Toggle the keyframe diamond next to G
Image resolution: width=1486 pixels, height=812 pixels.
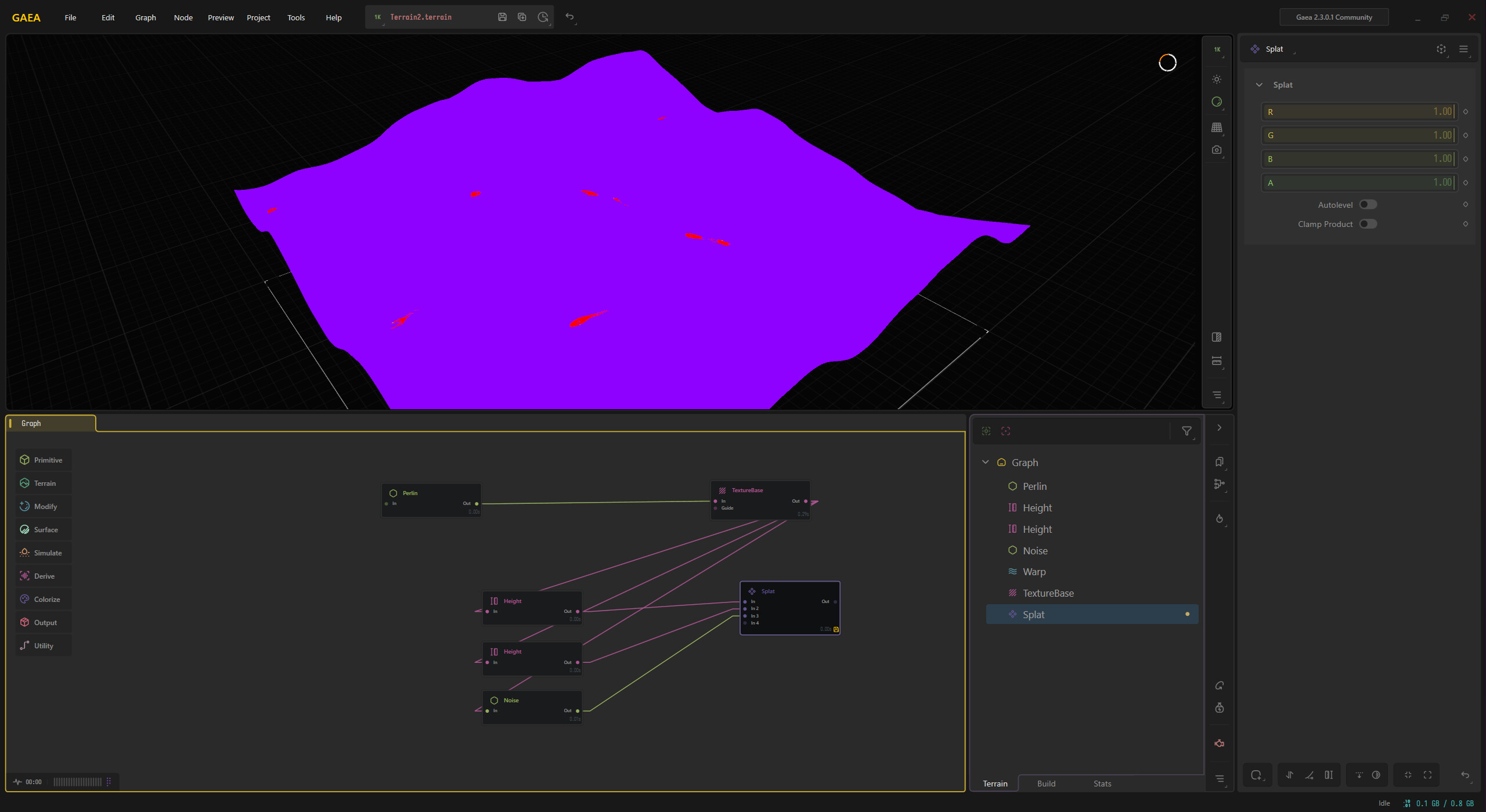pyautogui.click(x=1466, y=135)
